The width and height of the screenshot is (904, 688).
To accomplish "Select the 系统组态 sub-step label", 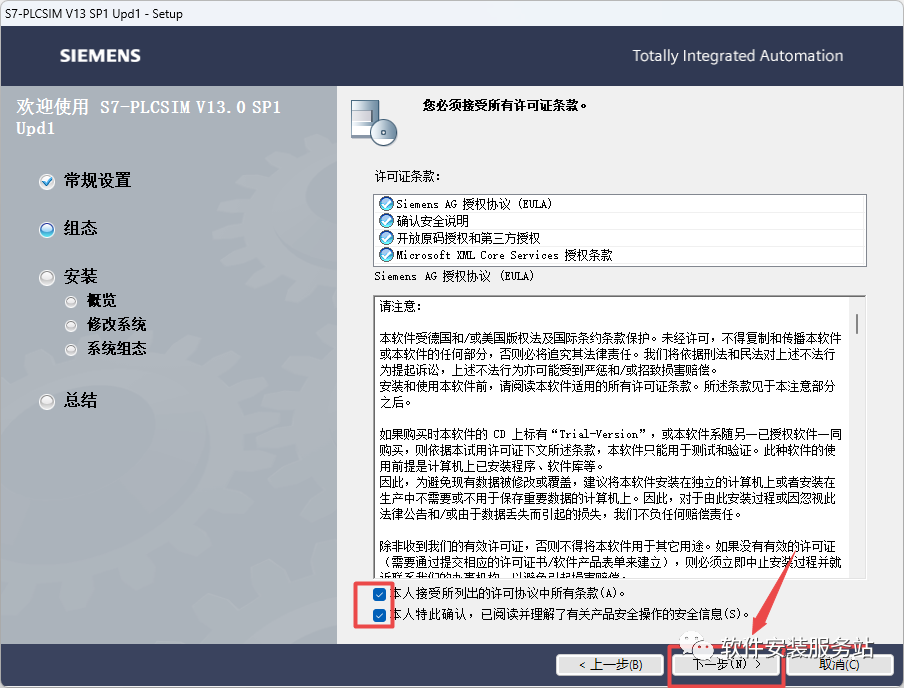I will [116, 348].
